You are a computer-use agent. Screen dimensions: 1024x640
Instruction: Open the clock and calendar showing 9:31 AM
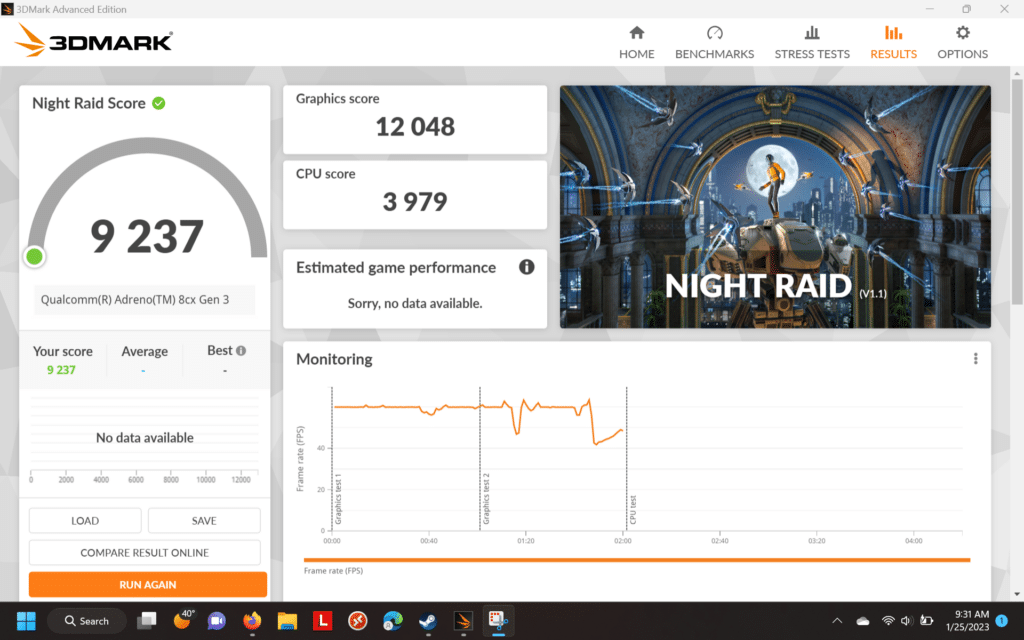[967, 620]
